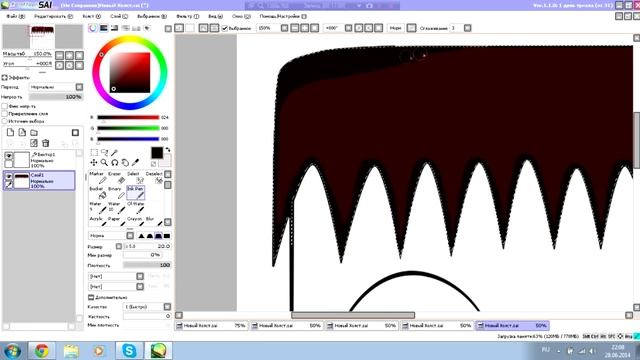Swap foreground and background colors
Viewport: 640px width, 360px height.
168,150
